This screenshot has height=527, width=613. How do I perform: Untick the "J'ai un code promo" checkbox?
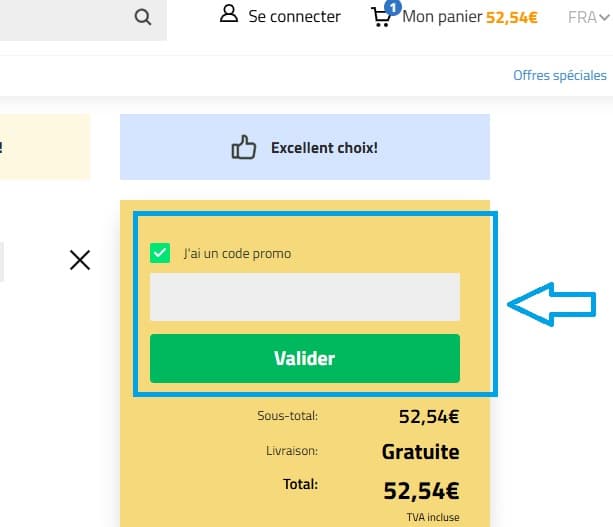click(x=160, y=253)
